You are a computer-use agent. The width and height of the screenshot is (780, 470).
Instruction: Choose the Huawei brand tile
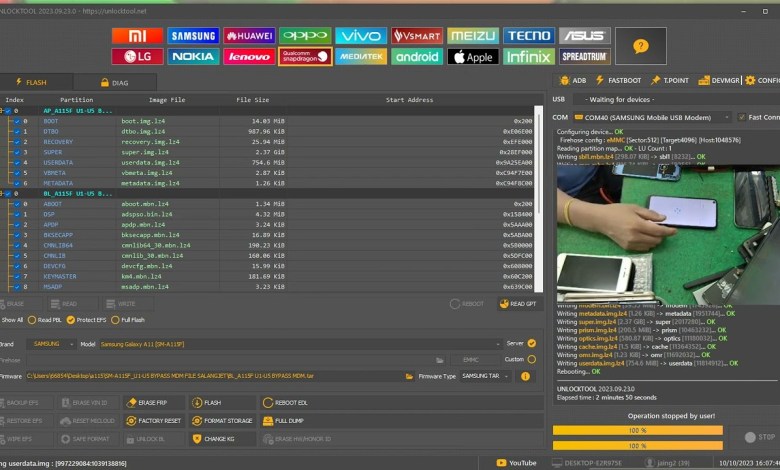(x=249, y=36)
